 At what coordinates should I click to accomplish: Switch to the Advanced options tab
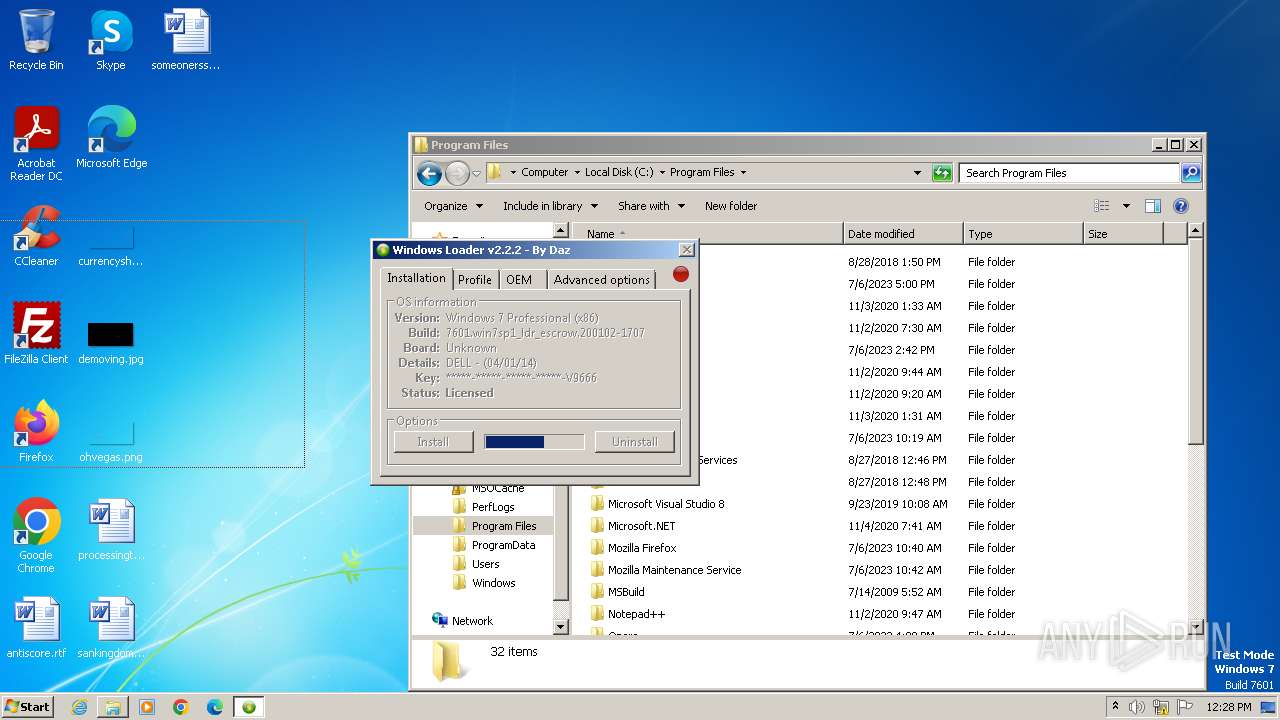pos(601,280)
